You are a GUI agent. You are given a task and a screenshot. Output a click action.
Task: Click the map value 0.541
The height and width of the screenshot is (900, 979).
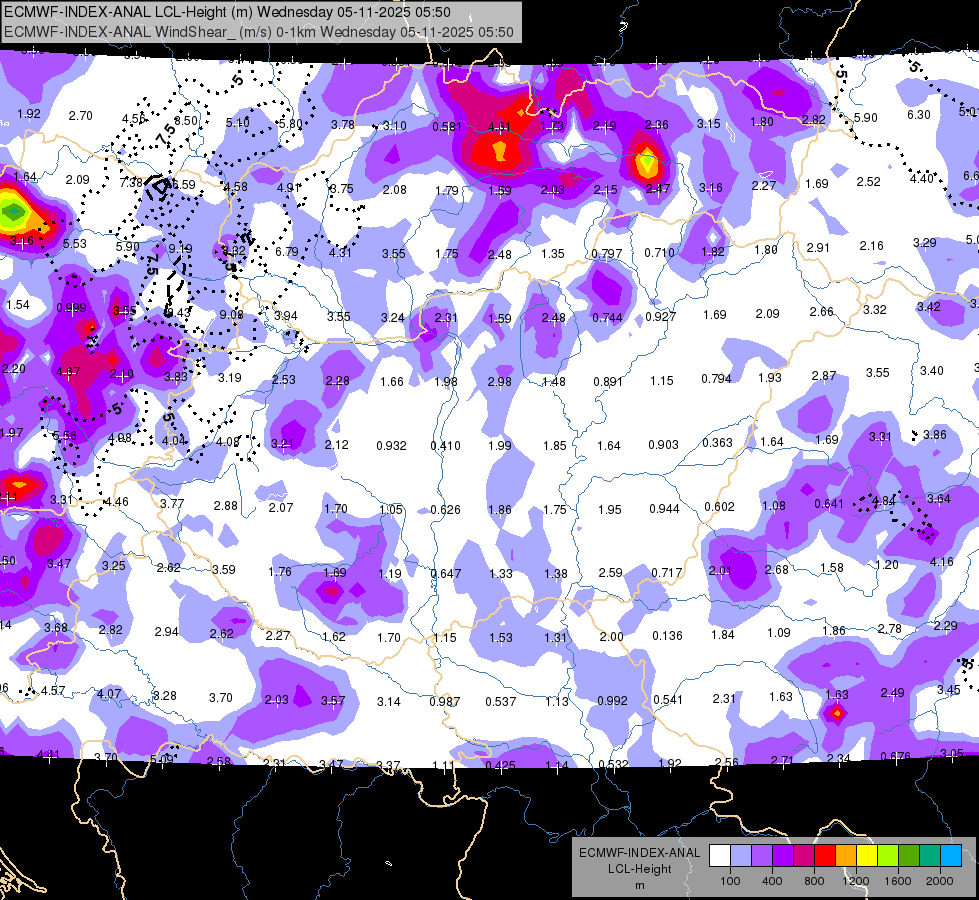click(668, 700)
